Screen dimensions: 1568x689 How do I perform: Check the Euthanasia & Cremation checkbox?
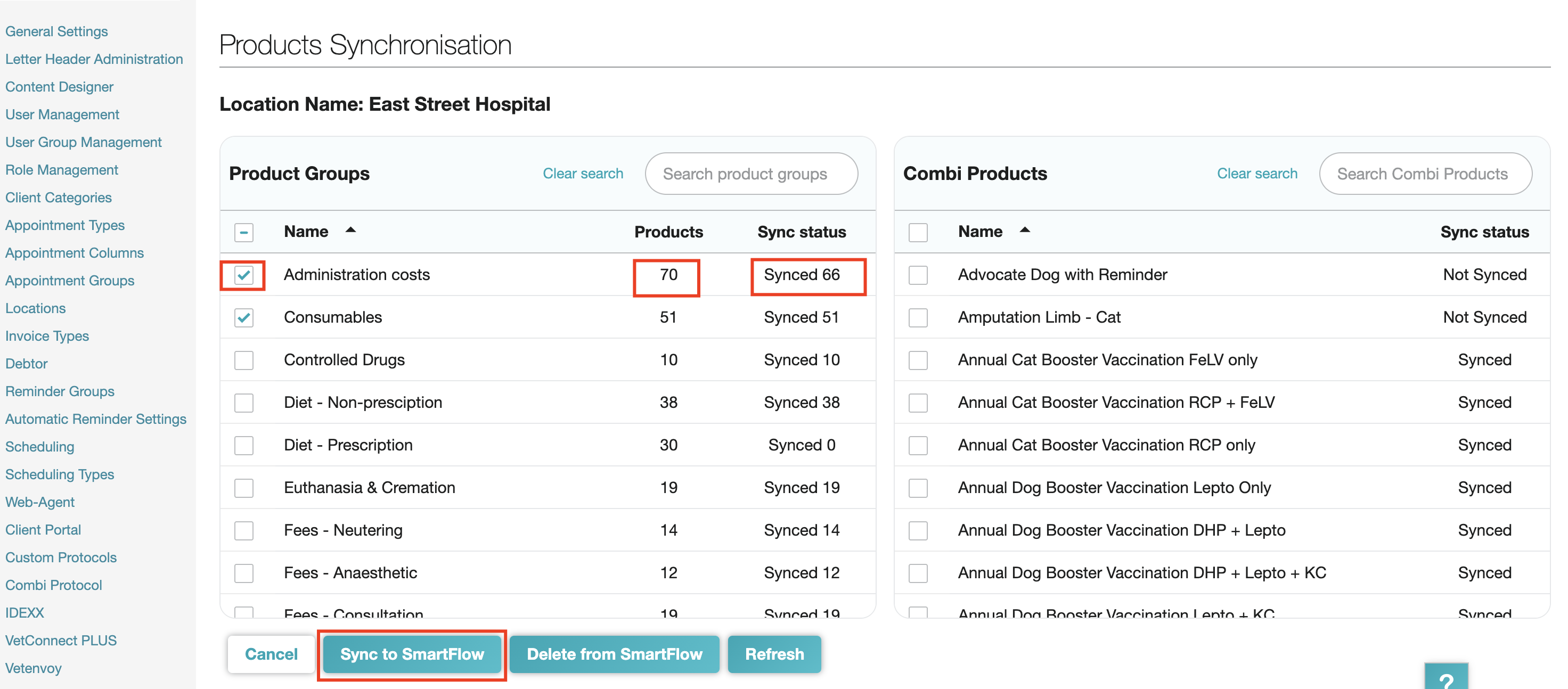click(244, 488)
